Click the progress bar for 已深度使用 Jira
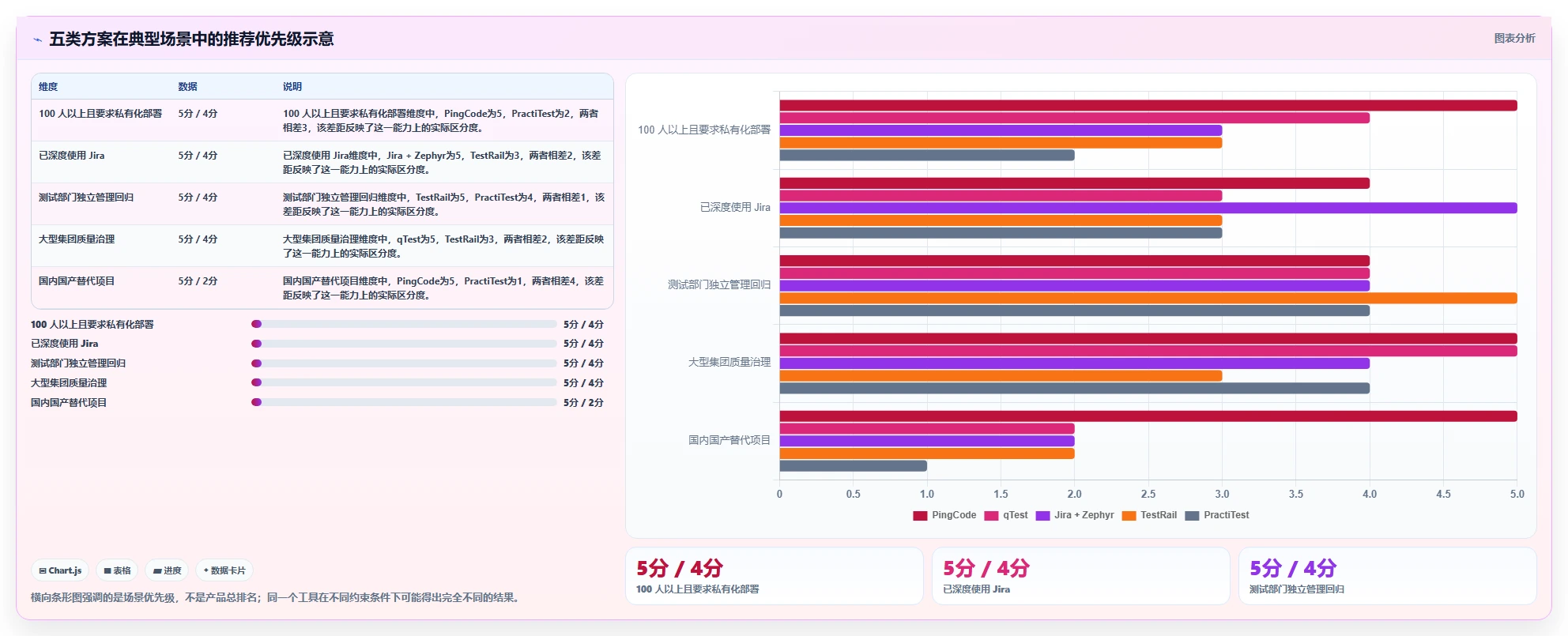This screenshot has width=1568, height=636. [404, 344]
